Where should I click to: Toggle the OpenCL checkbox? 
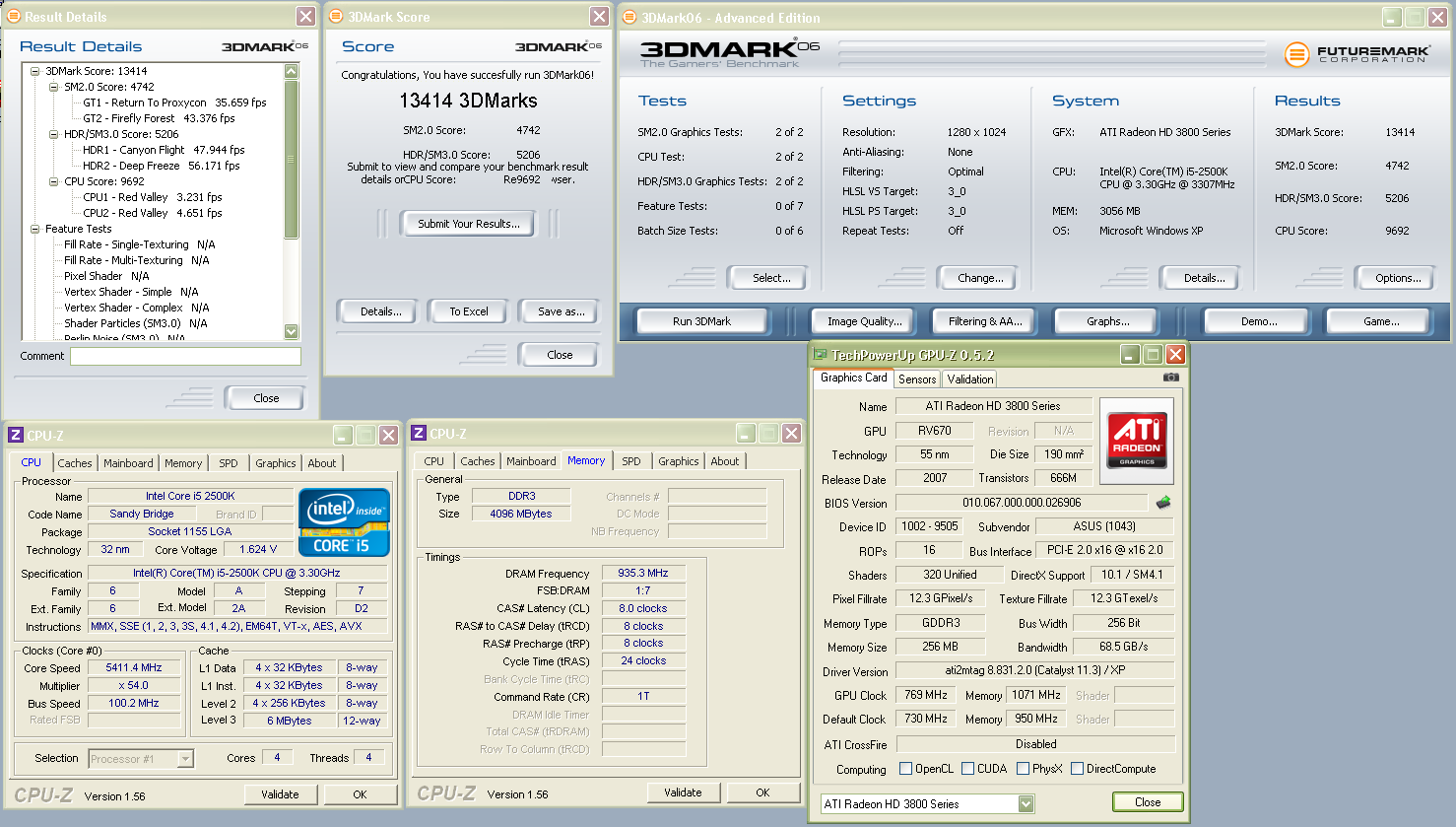click(906, 769)
